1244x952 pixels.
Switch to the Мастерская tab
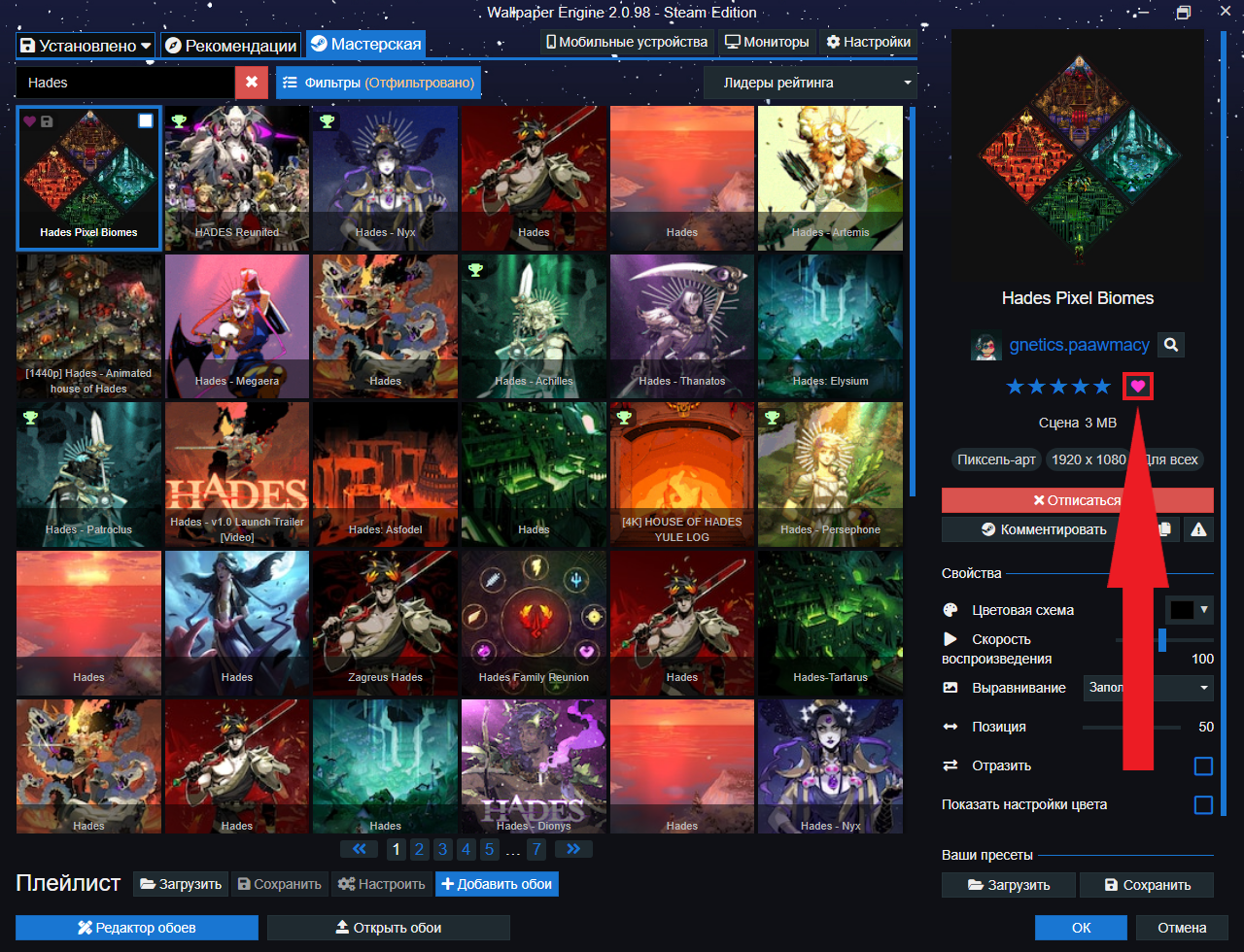pos(365,45)
